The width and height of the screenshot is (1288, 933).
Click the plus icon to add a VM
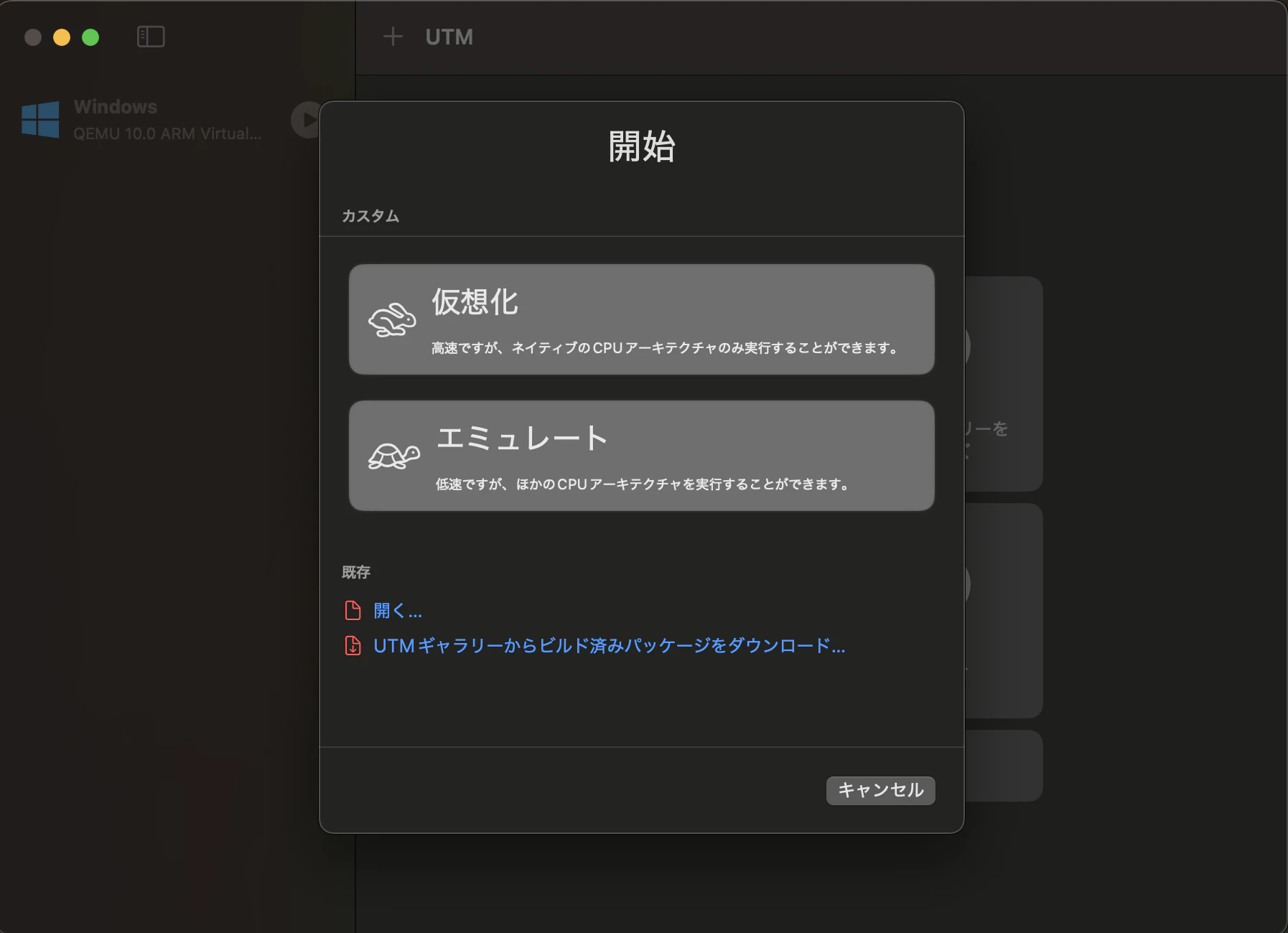click(393, 37)
